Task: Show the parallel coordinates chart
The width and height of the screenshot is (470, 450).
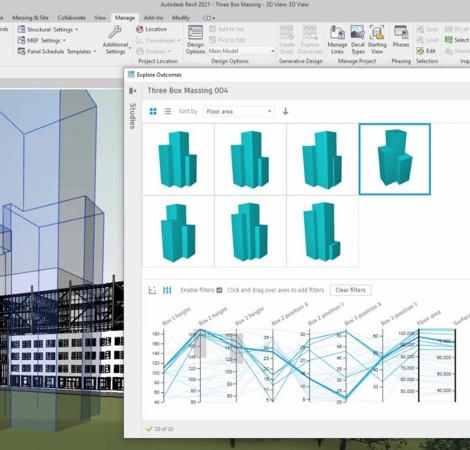Action: click(x=167, y=290)
